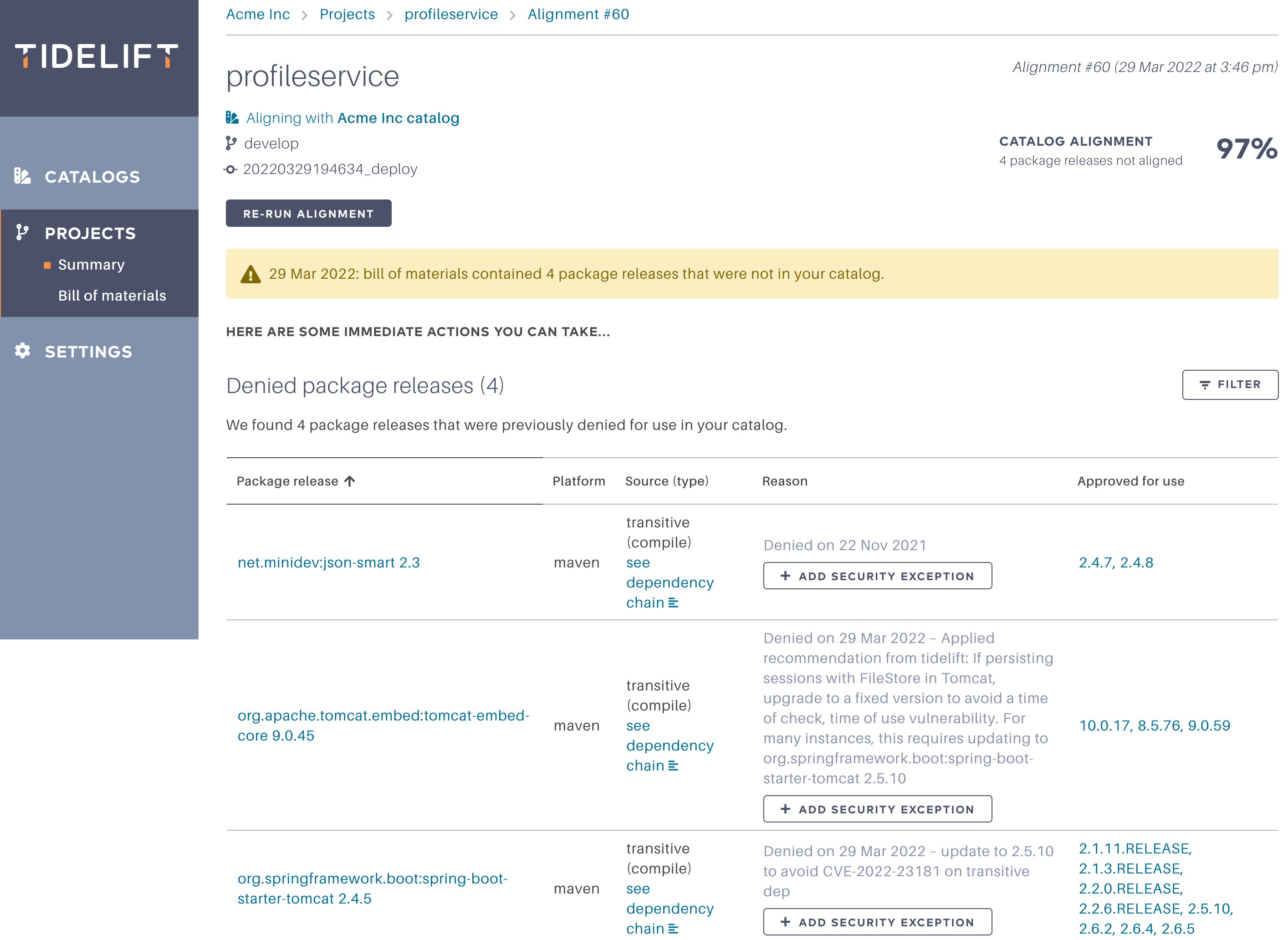The width and height of the screenshot is (1288, 940).
Task: Click the Re-run Alignment button
Action: coord(308,214)
